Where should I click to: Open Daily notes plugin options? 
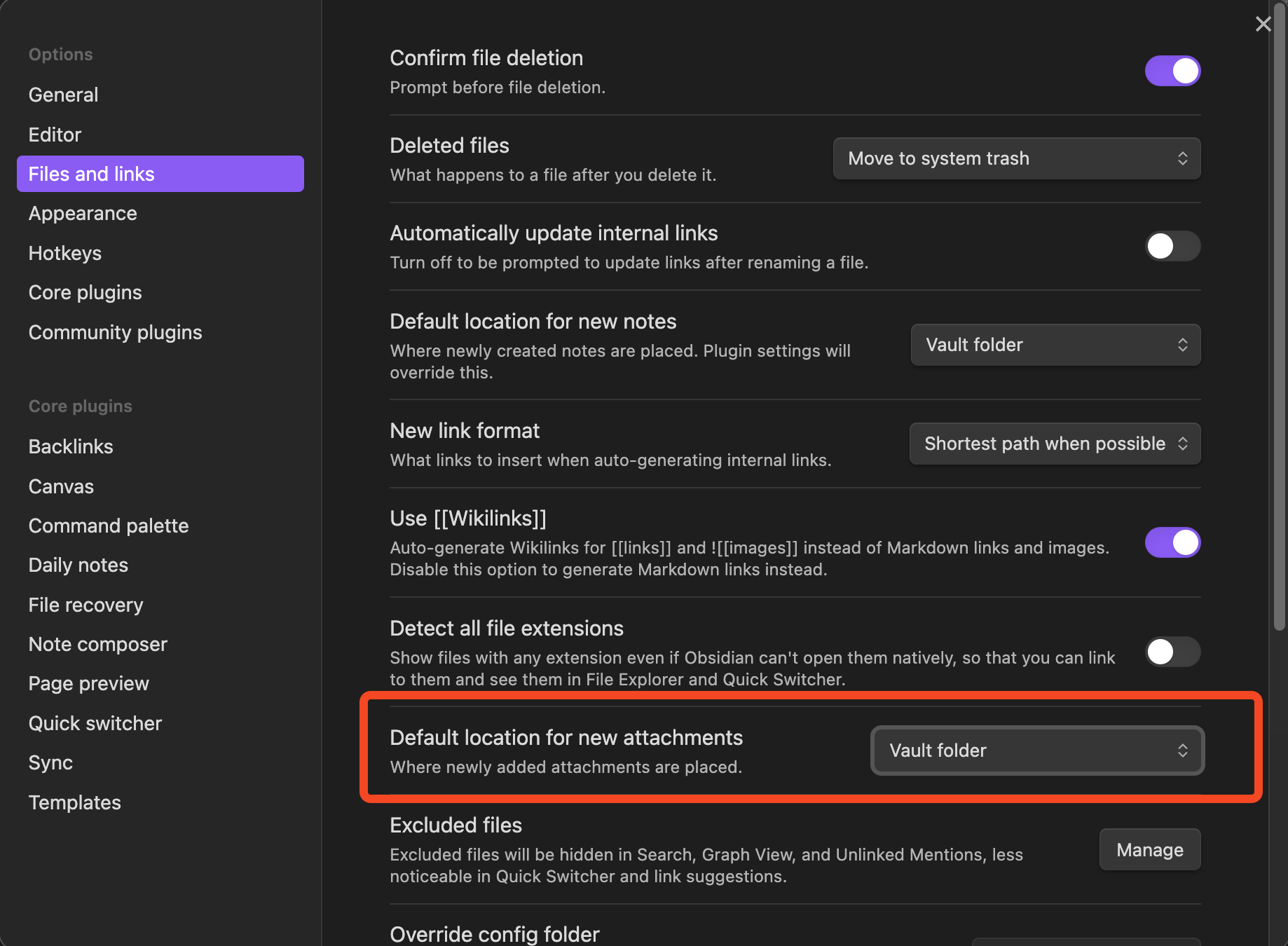[x=78, y=565]
